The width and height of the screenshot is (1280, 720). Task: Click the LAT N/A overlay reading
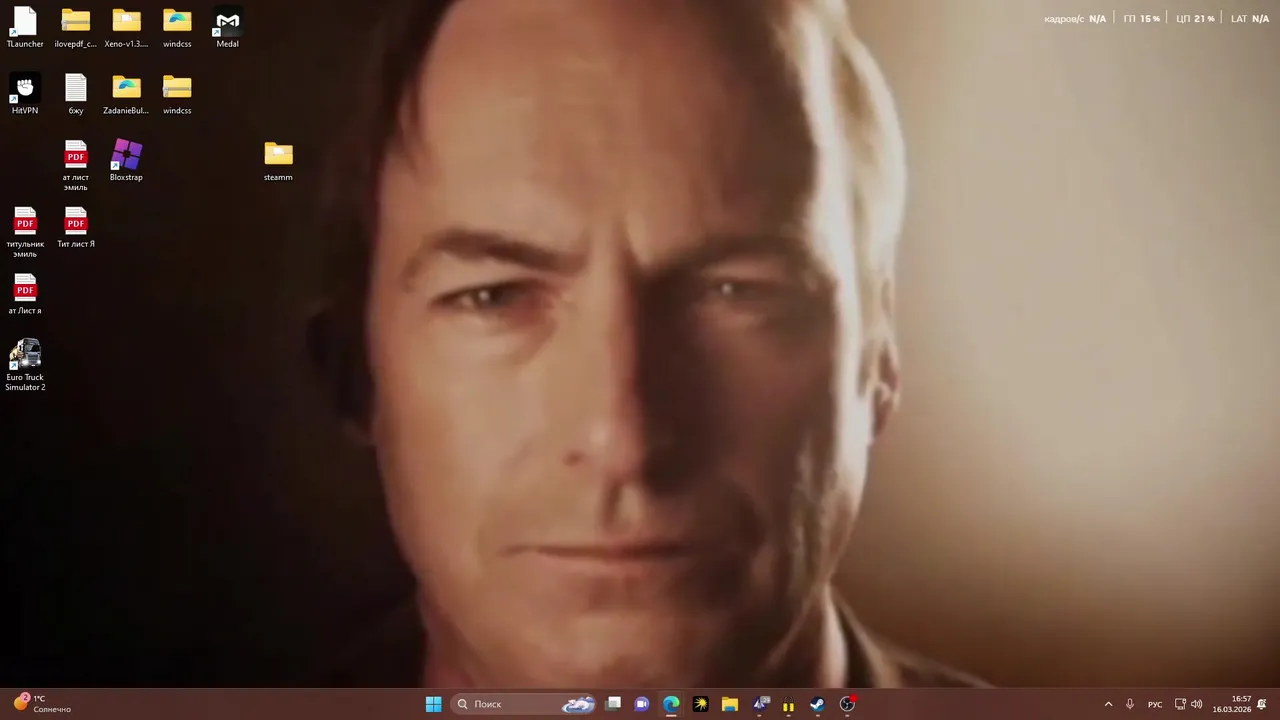pyautogui.click(x=1250, y=19)
